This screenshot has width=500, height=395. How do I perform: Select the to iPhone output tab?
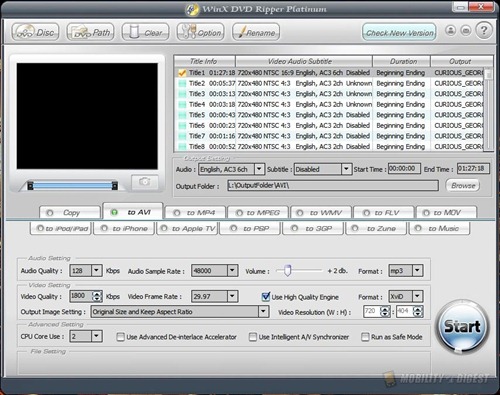(x=124, y=229)
